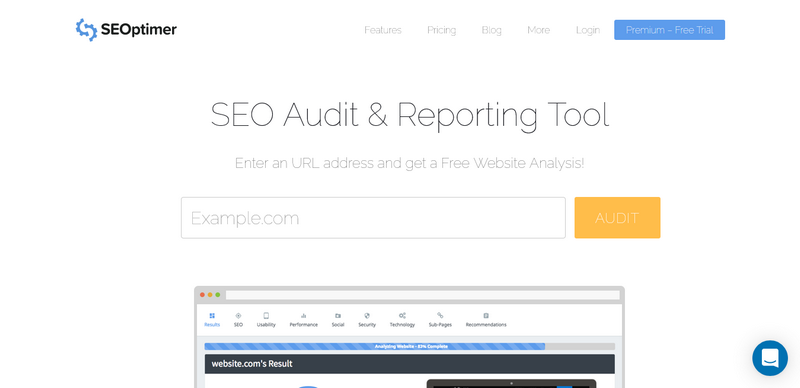The height and width of the screenshot is (388, 800).
Task: Focus the Example.com URL input field
Action: pos(373,217)
